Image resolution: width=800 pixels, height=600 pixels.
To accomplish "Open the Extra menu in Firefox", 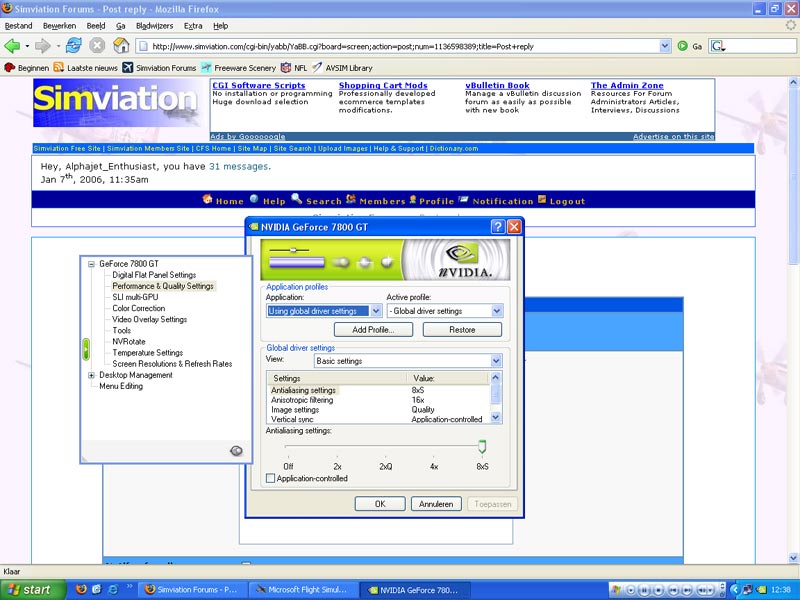I will (x=195, y=25).
